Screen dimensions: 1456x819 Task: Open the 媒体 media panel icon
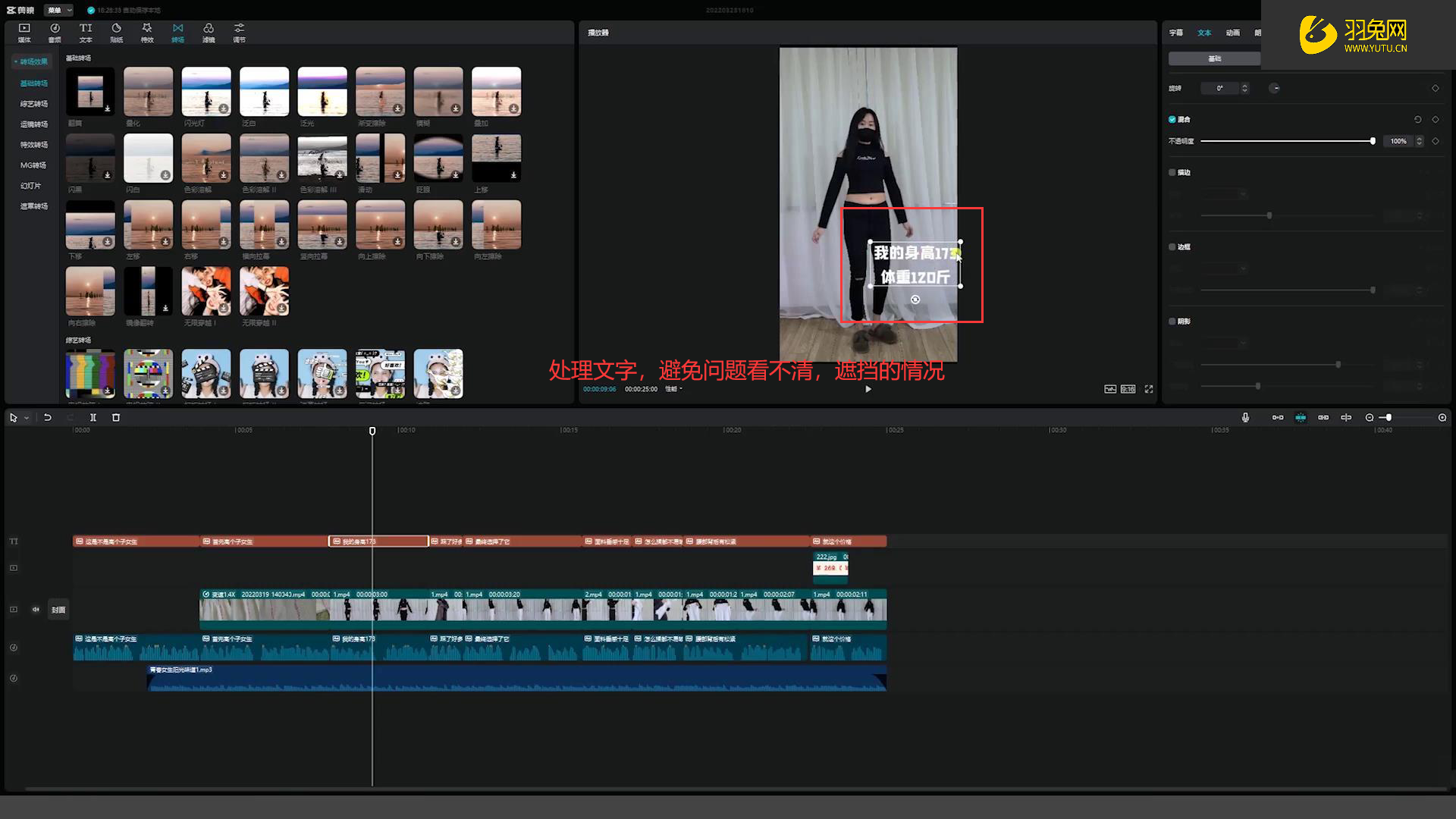pos(24,32)
